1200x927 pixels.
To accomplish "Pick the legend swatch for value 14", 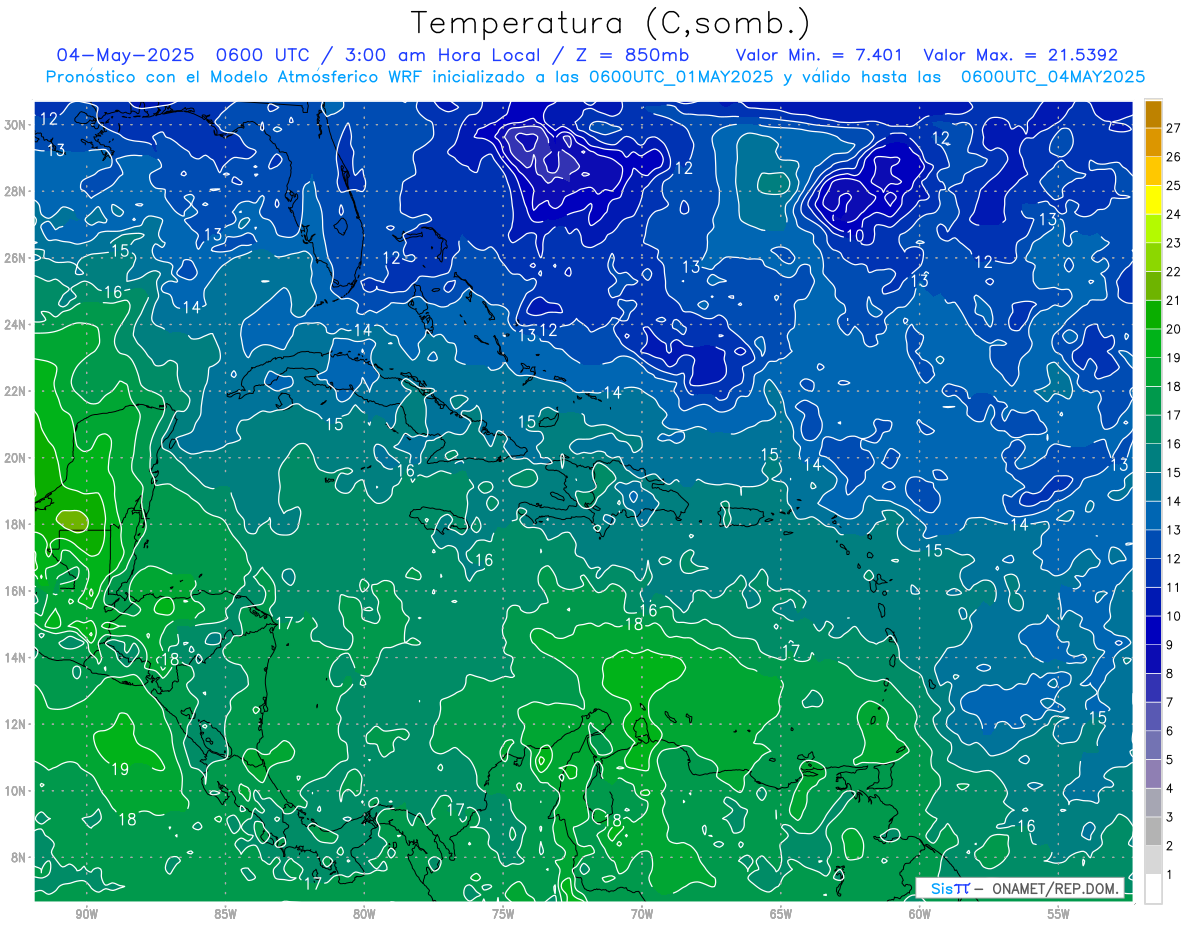I will (1153, 488).
